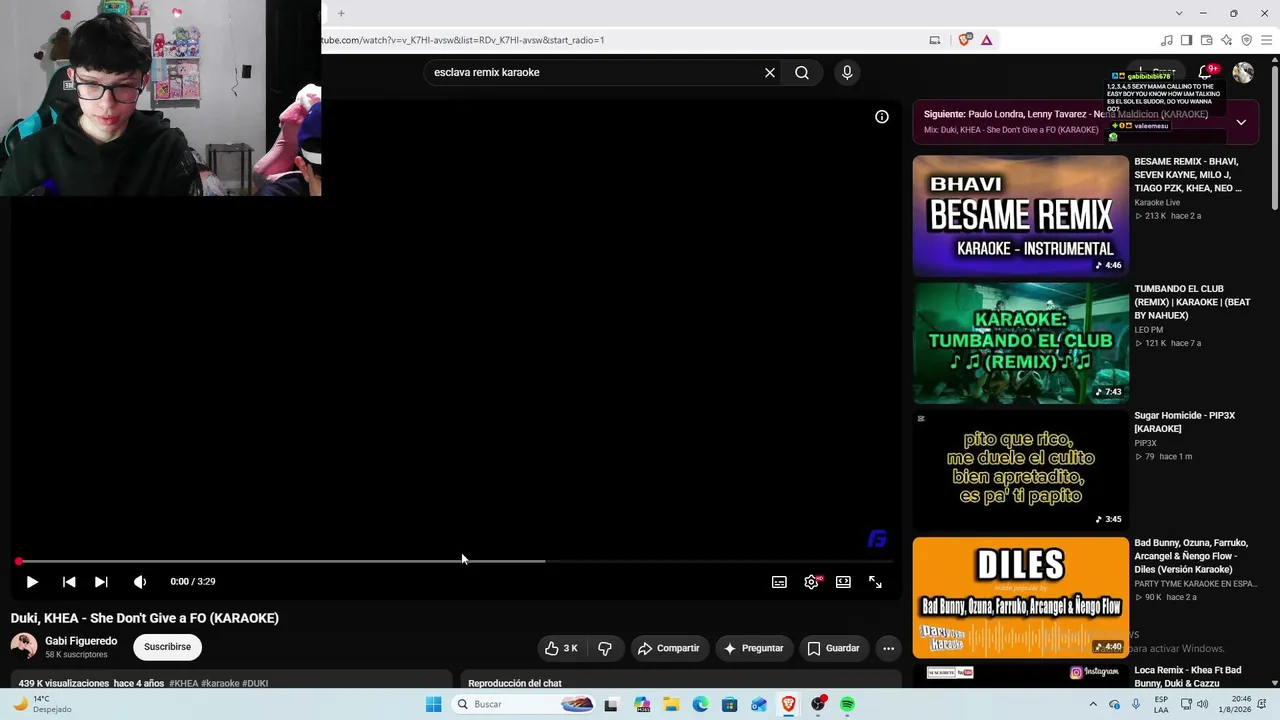
Task: Click the browser address bar URL
Action: (x=463, y=40)
